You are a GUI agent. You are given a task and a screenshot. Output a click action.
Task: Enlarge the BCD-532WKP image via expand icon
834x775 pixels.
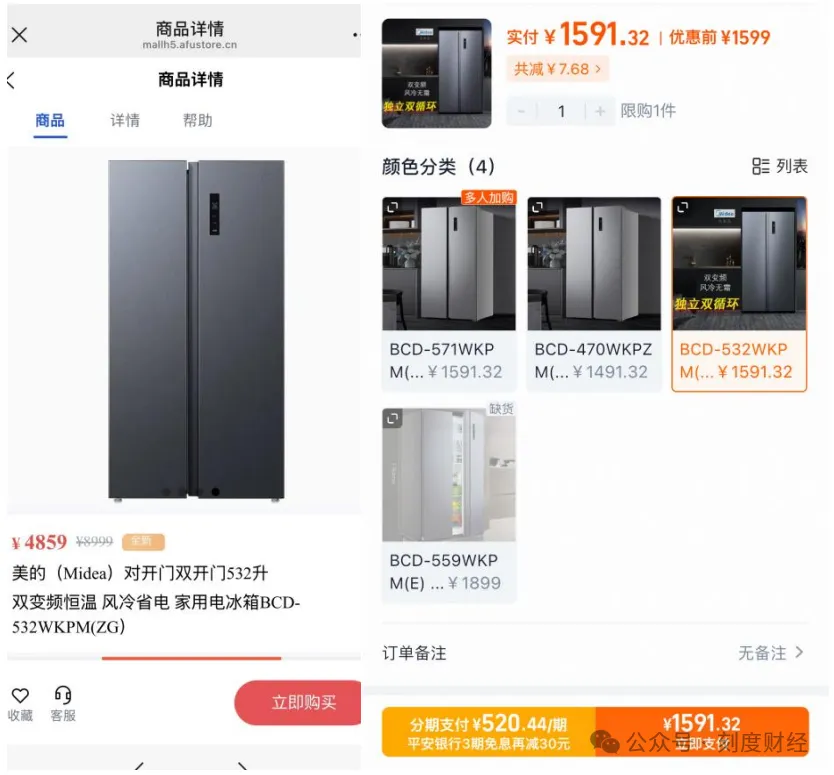point(682,207)
